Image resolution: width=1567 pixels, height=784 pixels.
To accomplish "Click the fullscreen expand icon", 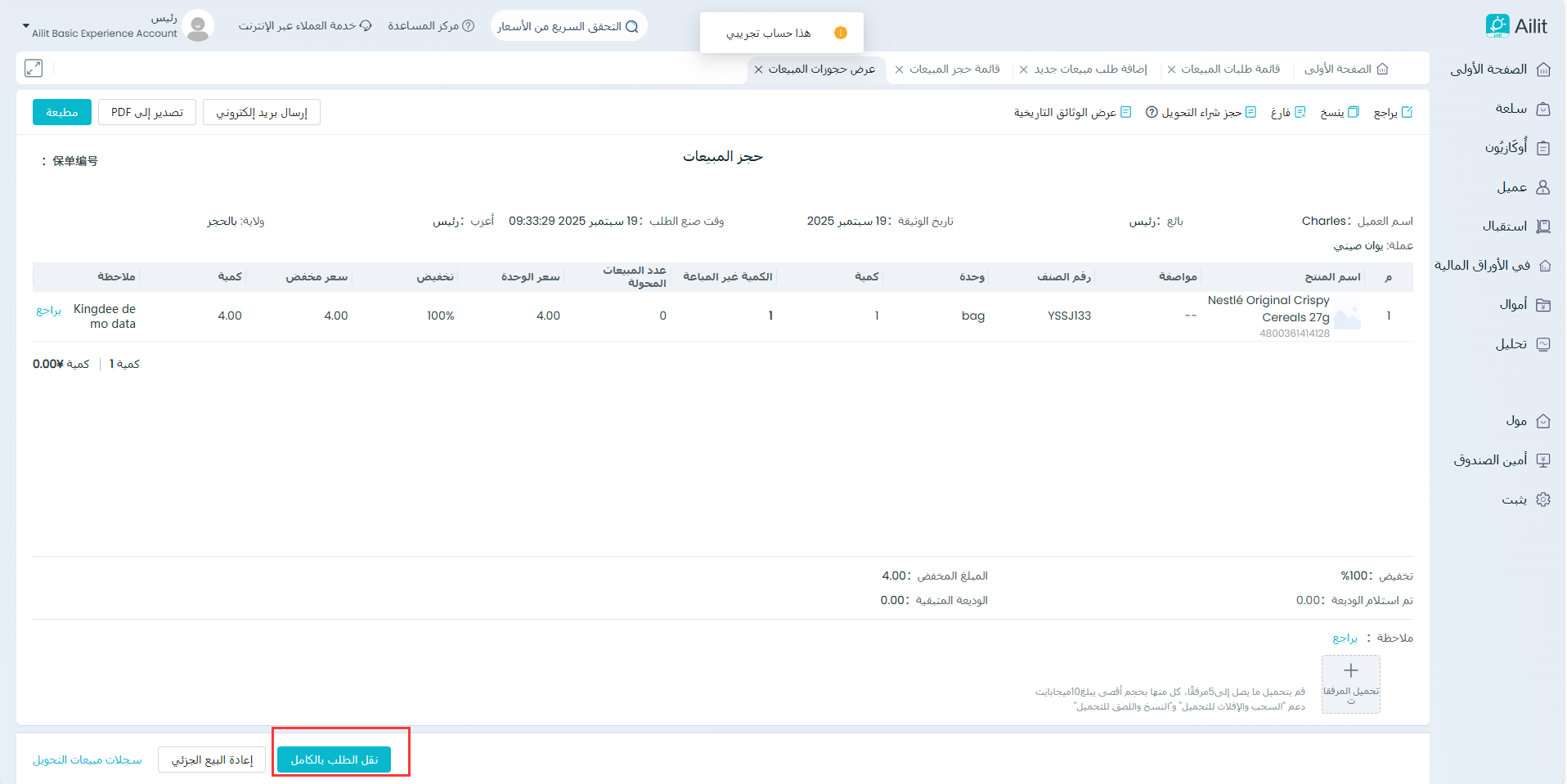I will click(34, 69).
